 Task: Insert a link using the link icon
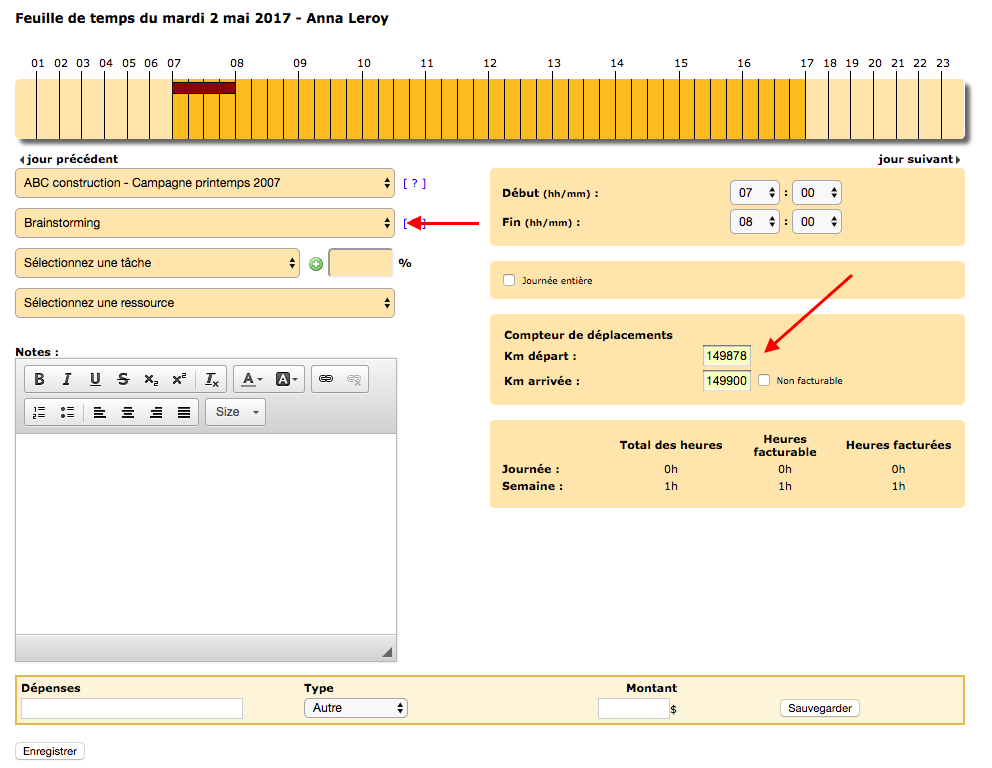(x=325, y=379)
